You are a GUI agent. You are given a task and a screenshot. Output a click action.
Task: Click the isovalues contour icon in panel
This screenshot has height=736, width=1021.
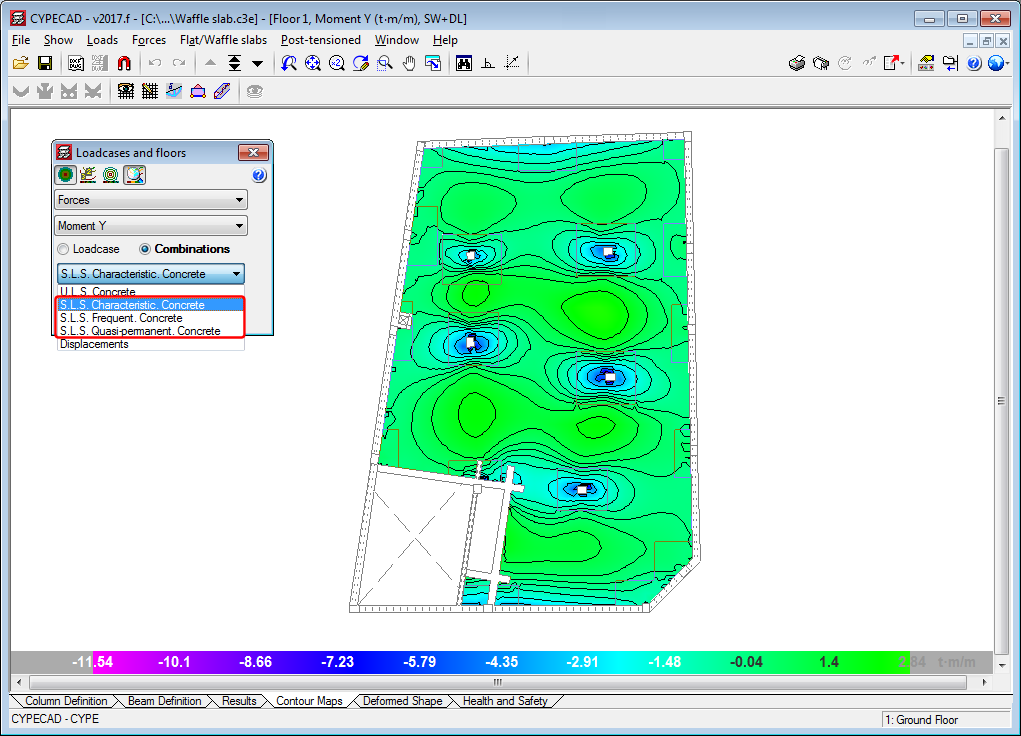pyautogui.click(x=111, y=175)
